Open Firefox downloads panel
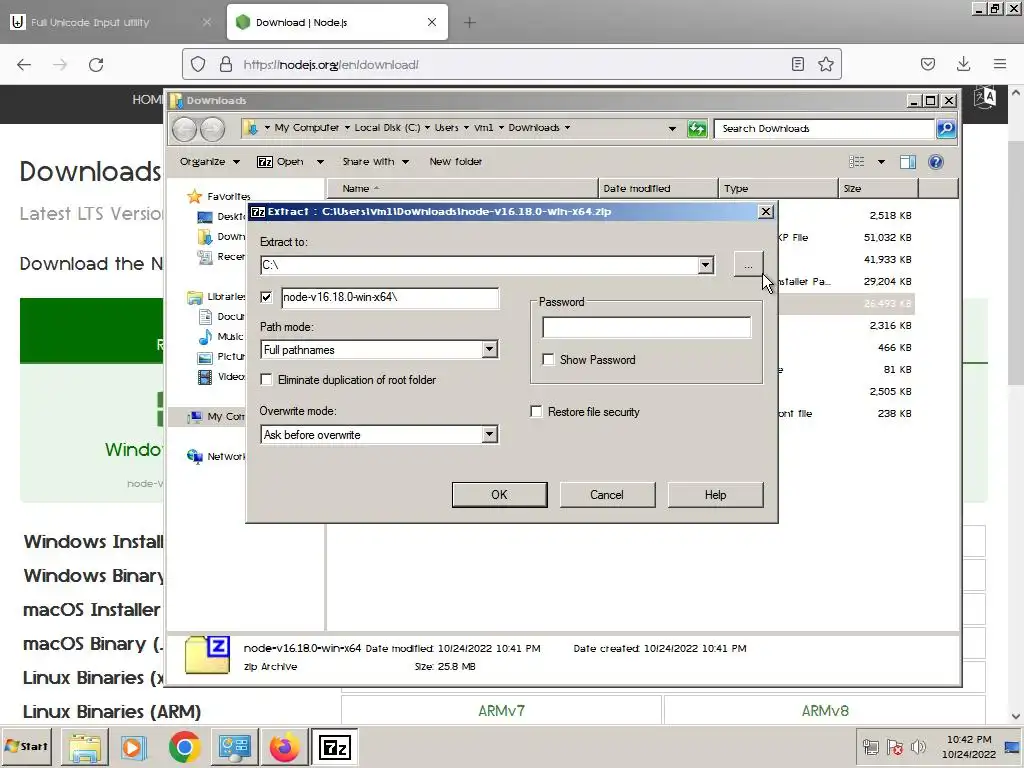Screen dimensions: 1024x768 pyautogui.click(x=963, y=64)
